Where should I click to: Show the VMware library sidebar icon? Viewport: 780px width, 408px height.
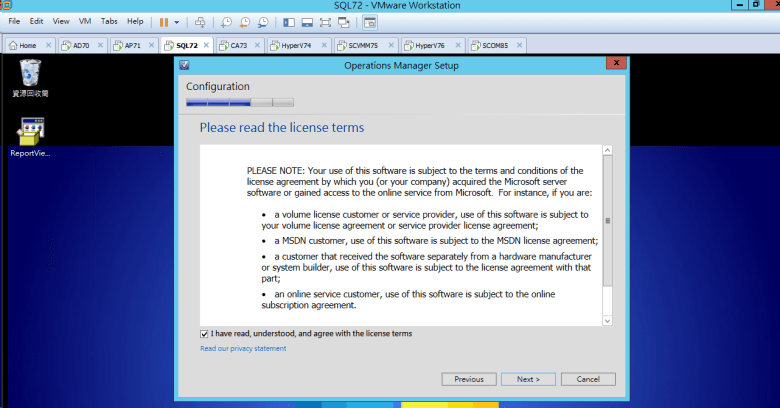pyautogui.click(x=289, y=21)
